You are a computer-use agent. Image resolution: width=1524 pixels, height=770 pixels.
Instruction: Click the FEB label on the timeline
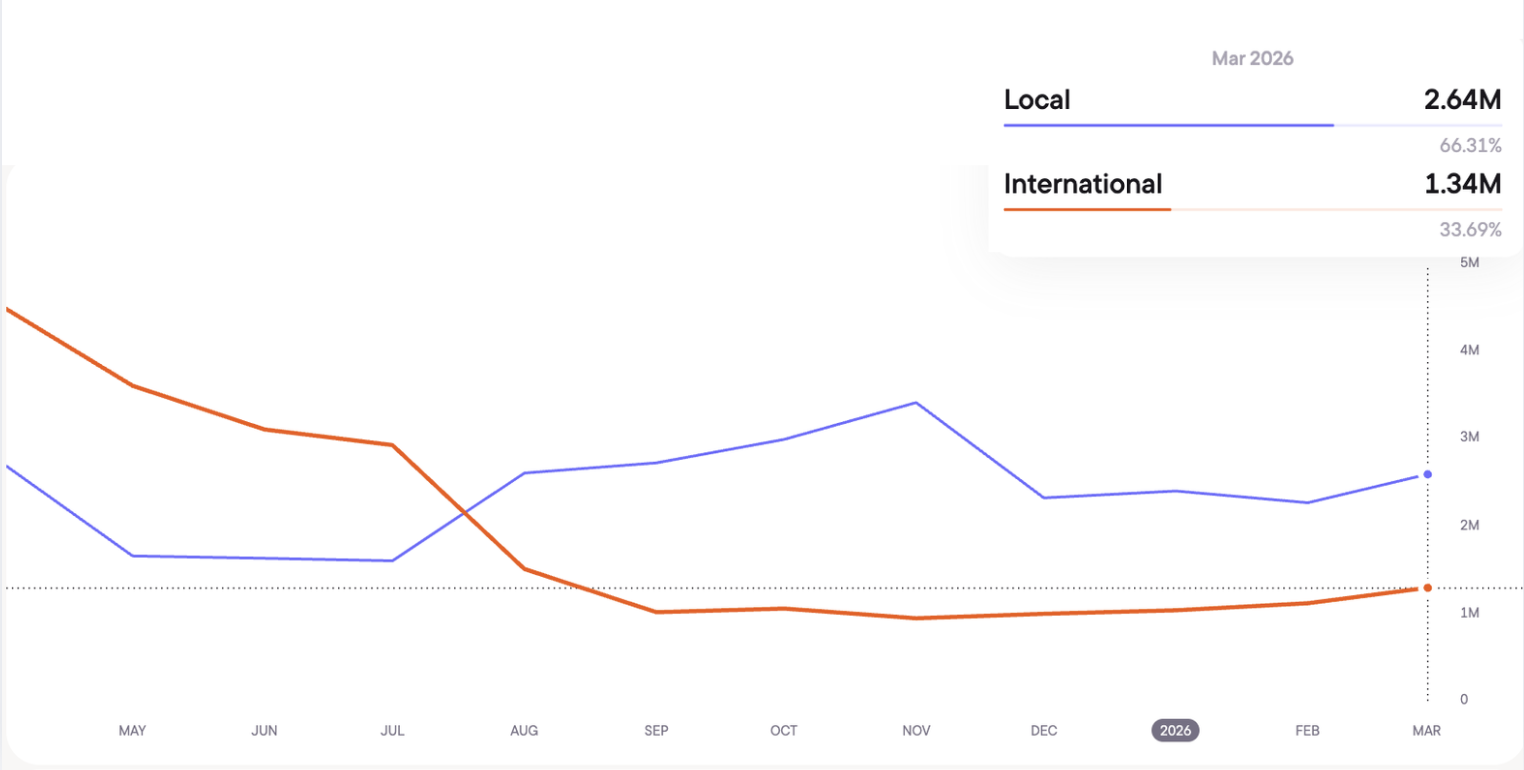[1307, 731]
